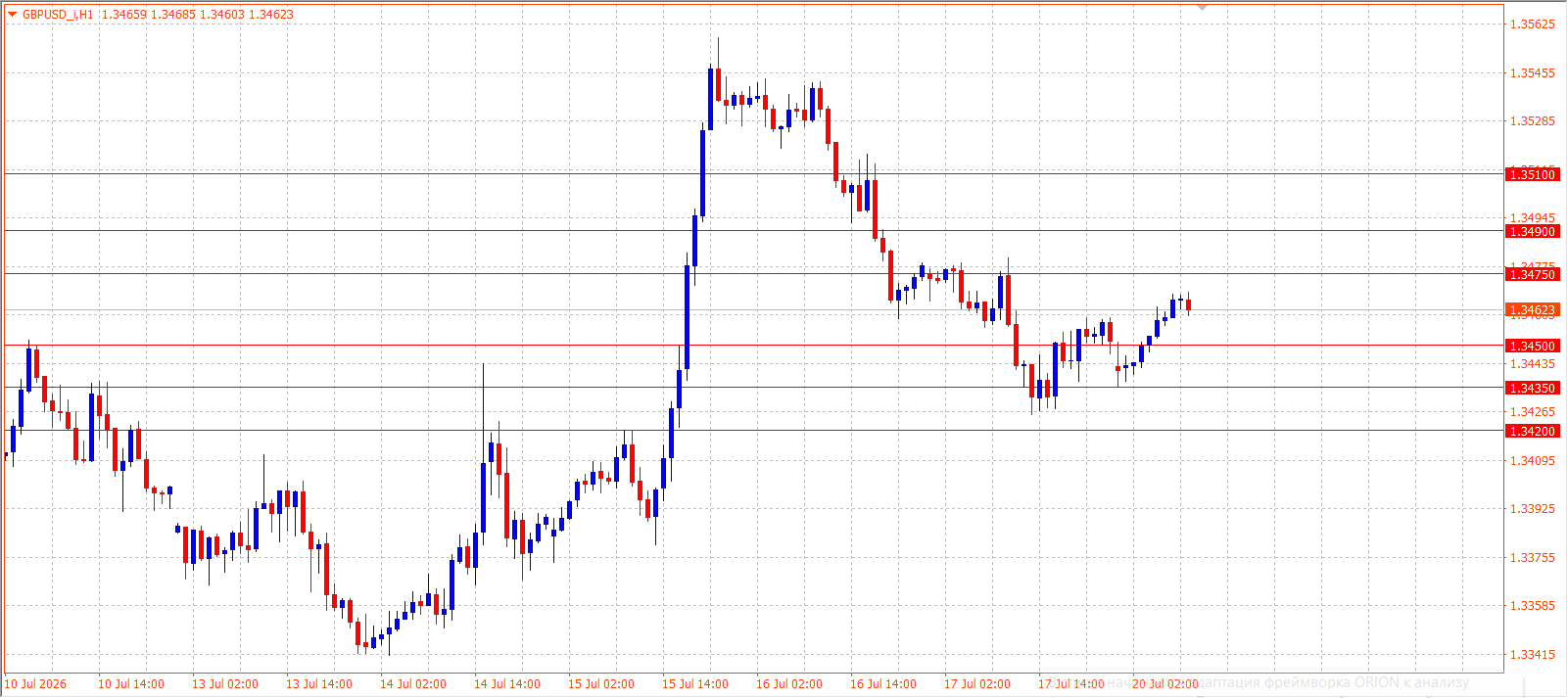Click the 13 Jul 02:00 time label
The width and height of the screenshot is (1568, 698).
225,684
